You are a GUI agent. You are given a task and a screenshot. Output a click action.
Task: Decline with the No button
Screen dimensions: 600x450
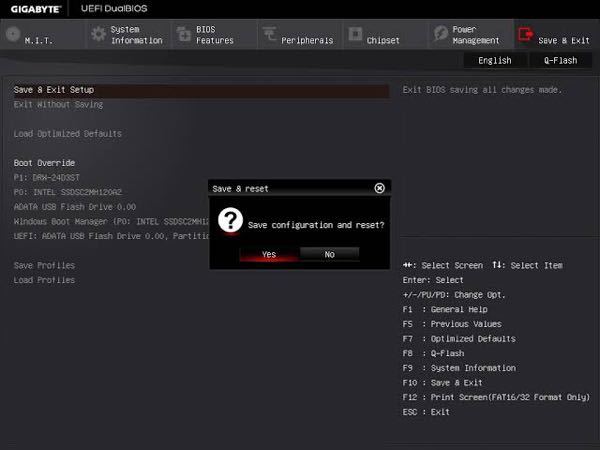[x=329, y=254]
